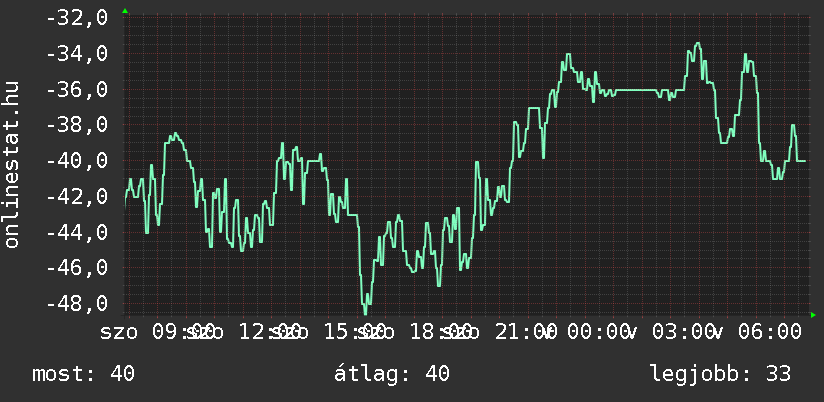
Task: Click the szo 09:00 time label
Action: coord(157,333)
